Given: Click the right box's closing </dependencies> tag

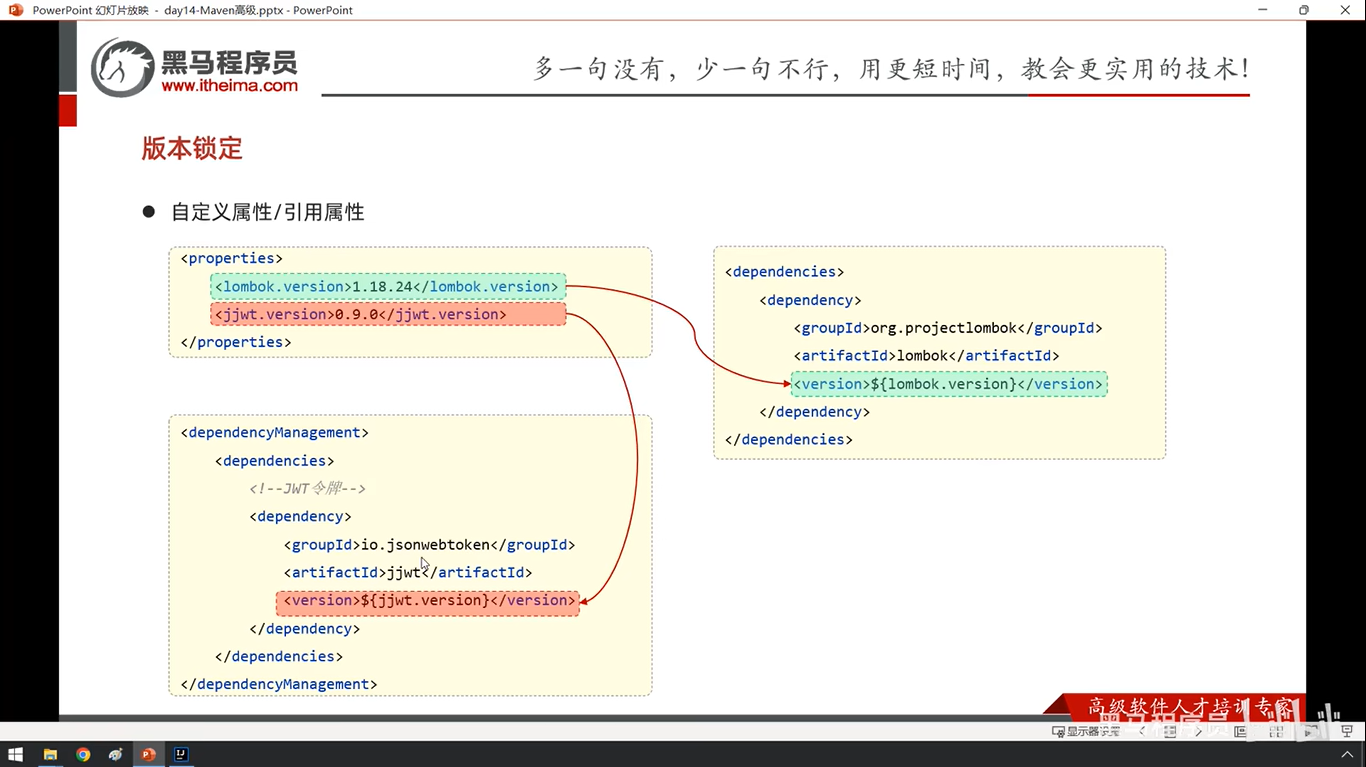Looking at the screenshot, I should coord(789,439).
